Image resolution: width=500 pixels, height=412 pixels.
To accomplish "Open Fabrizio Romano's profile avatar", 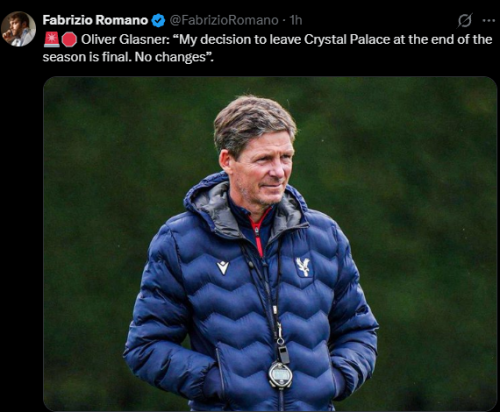I will (x=18, y=29).
